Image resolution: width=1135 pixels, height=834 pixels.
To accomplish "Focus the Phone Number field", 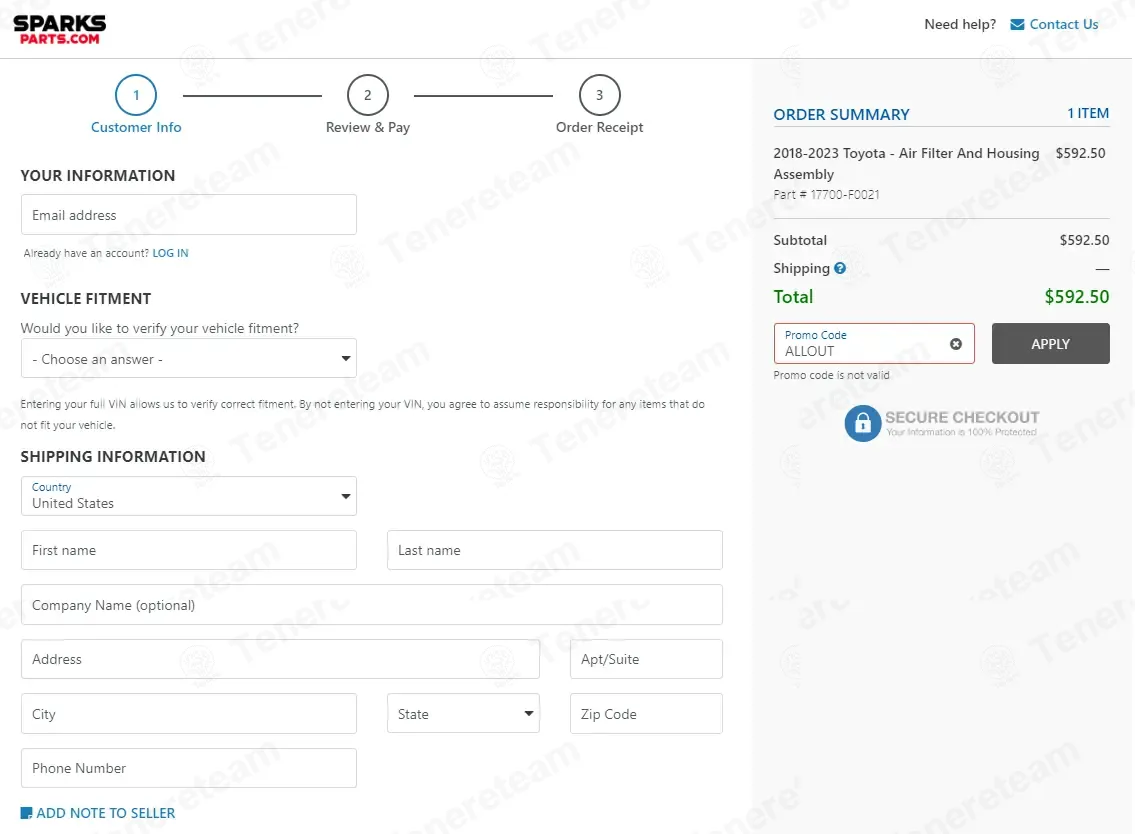I will 189,768.
